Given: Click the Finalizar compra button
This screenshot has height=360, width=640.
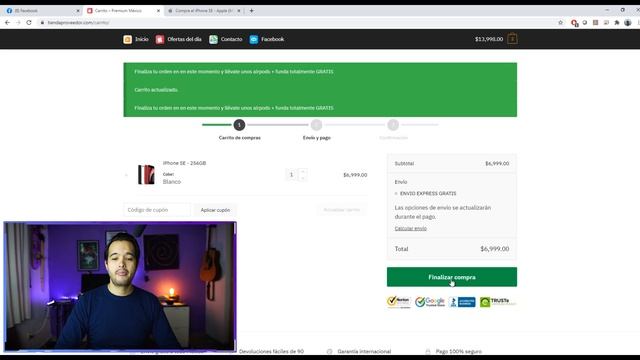Looking at the screenshot, I should tap(452, 277).
